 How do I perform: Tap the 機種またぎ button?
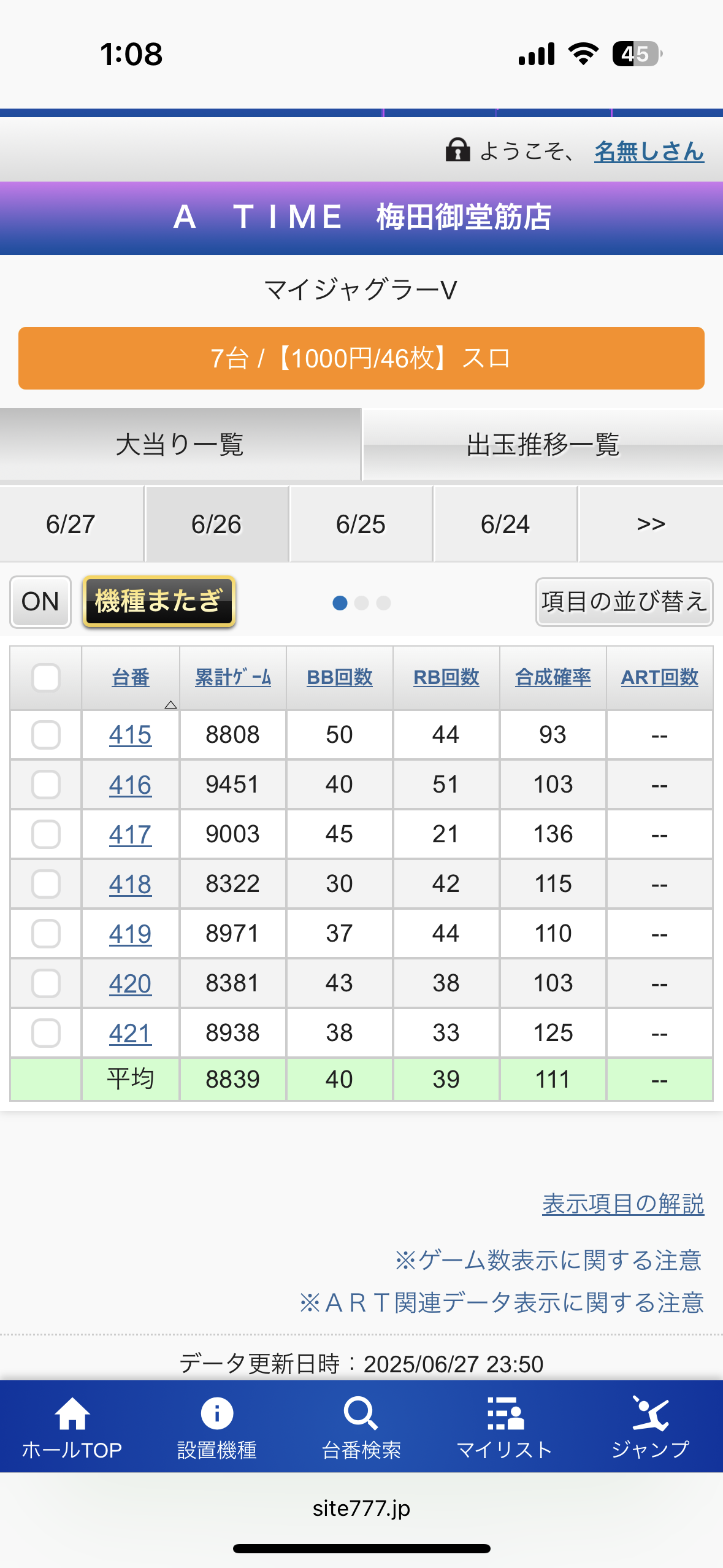[159, 601]
